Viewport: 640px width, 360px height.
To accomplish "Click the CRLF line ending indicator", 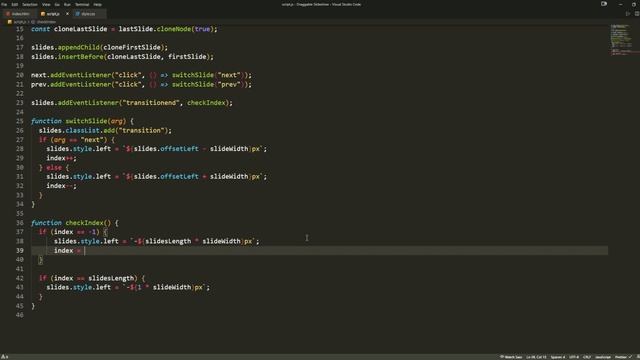I will [587, 357].
